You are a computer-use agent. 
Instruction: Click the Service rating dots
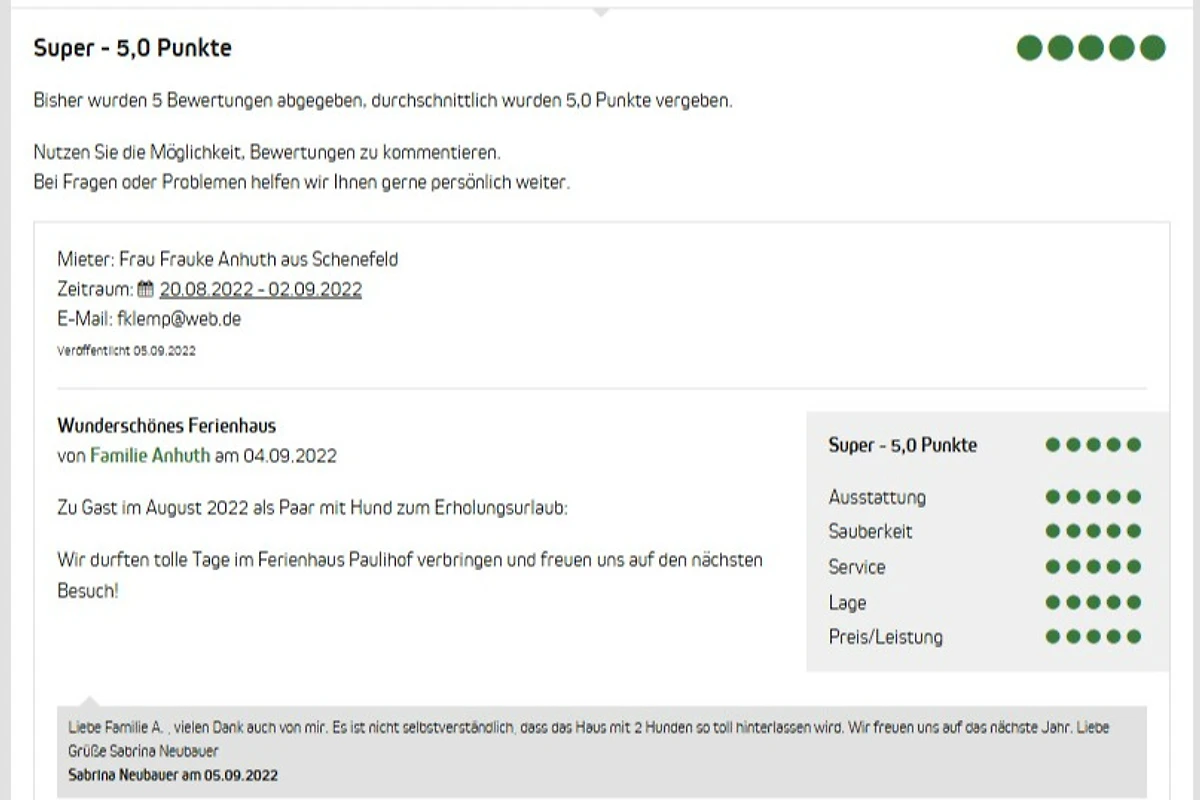pyautogui.click(x=1093, y=567)
